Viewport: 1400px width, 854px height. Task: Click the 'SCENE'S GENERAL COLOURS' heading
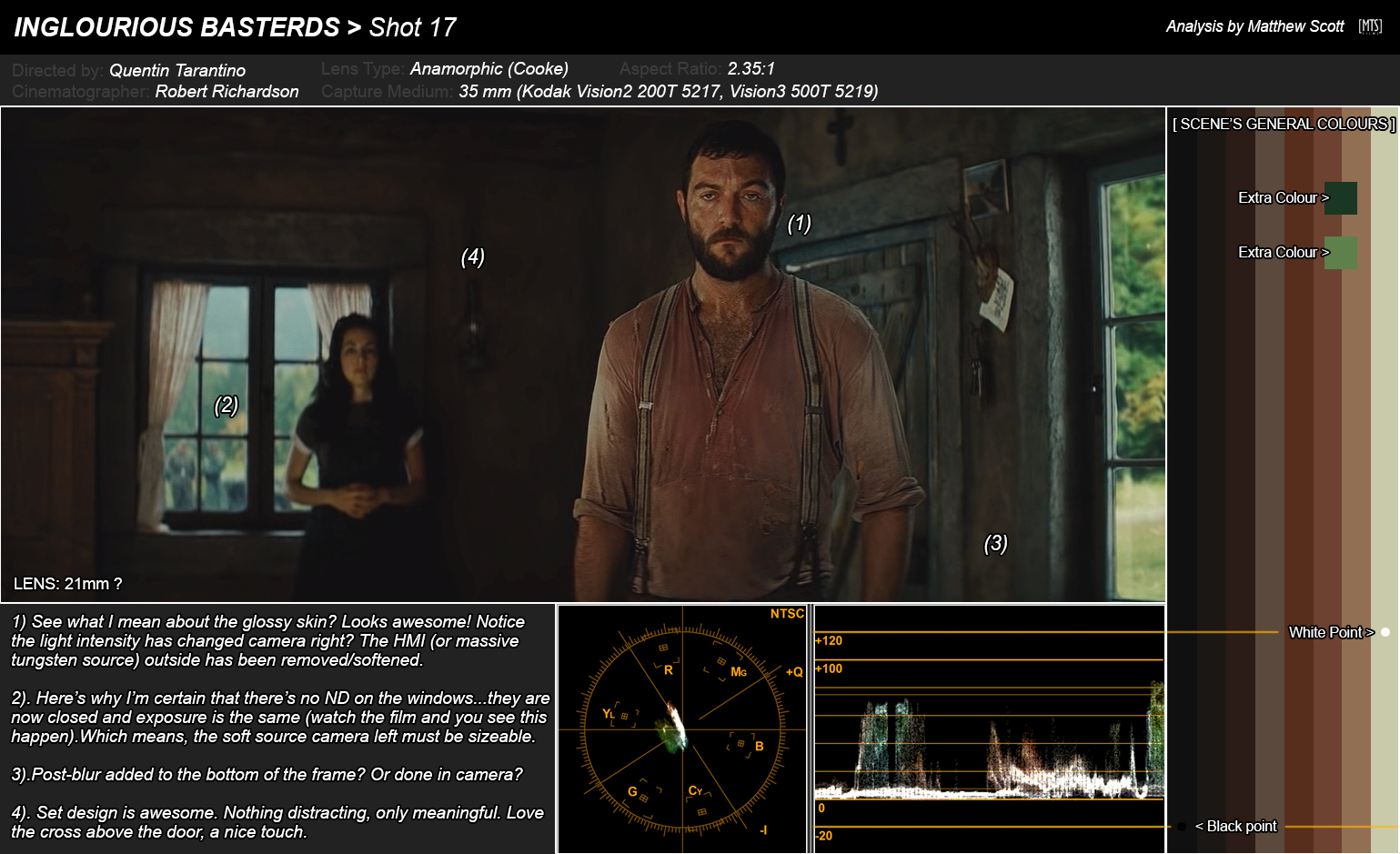[x=1284, y=124]
